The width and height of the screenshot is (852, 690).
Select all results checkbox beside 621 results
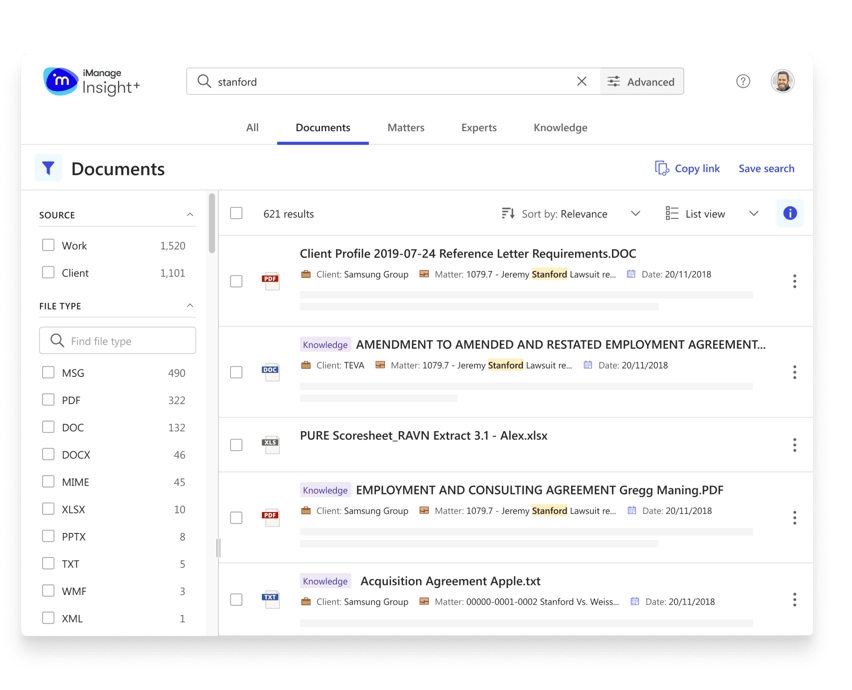click(236, 213)
